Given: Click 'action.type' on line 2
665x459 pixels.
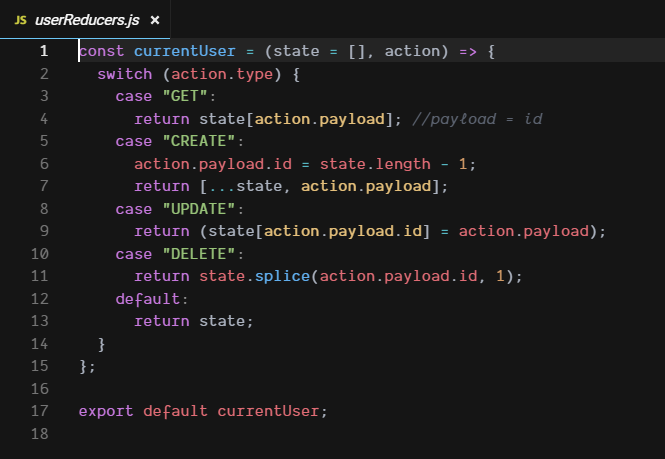Looking at the screenshot, I should (222, 74).
